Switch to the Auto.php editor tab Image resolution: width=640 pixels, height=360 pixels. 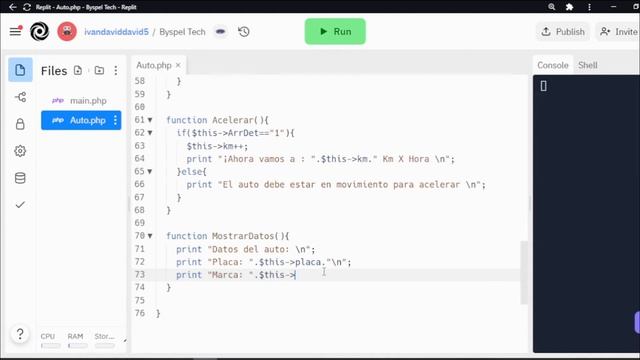[154, 65]
